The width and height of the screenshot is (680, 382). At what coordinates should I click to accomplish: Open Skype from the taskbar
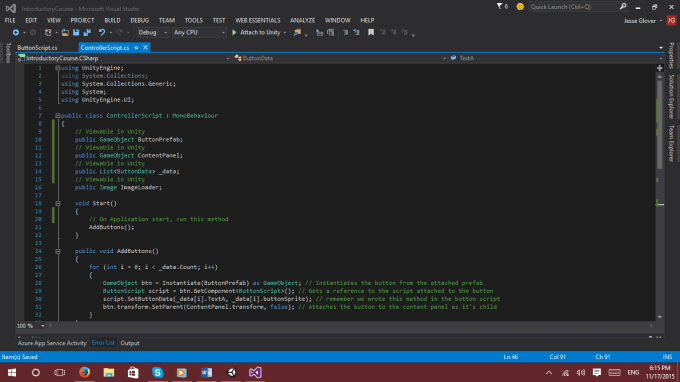(157, 372)
